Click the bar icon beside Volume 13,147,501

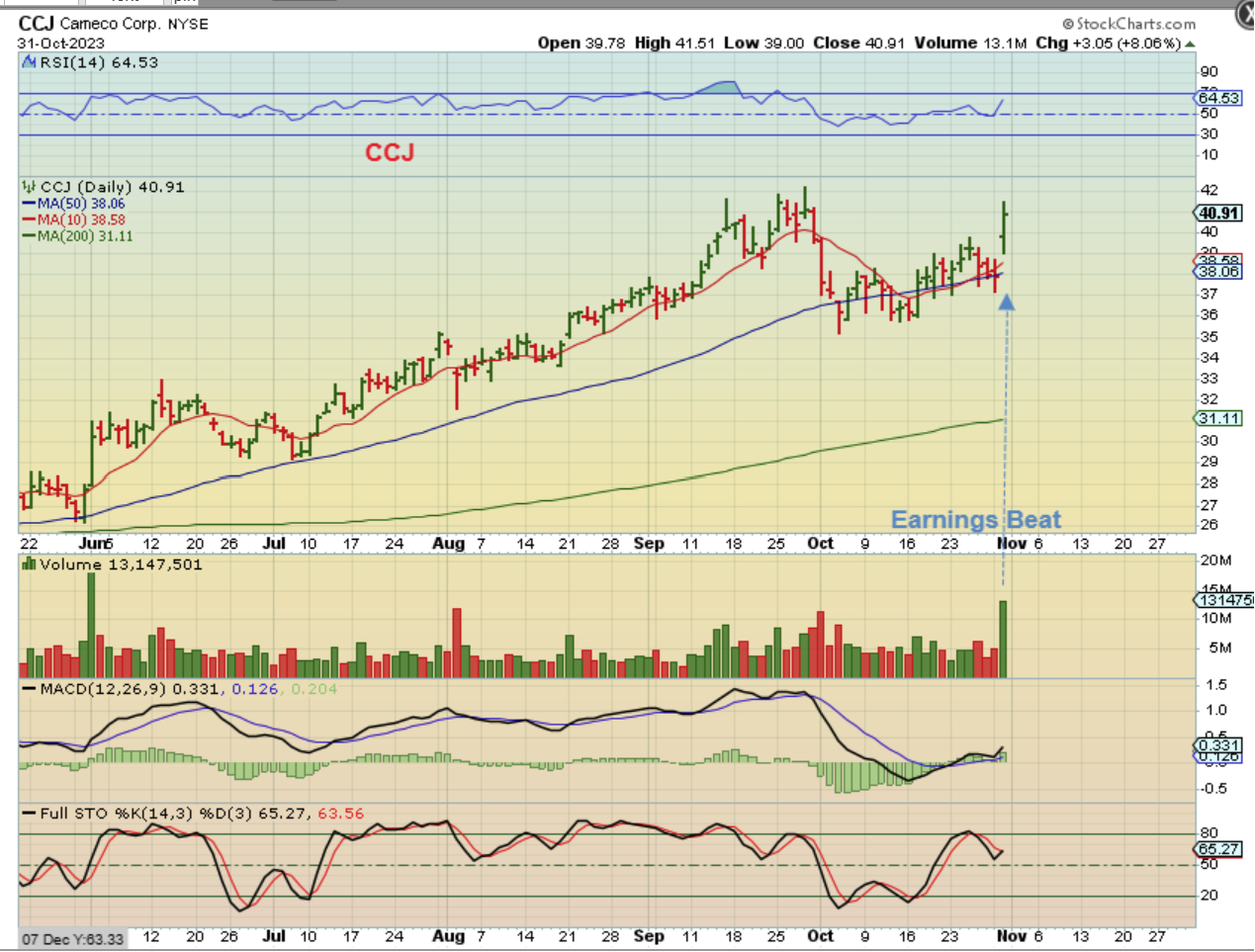coord(30,564)
